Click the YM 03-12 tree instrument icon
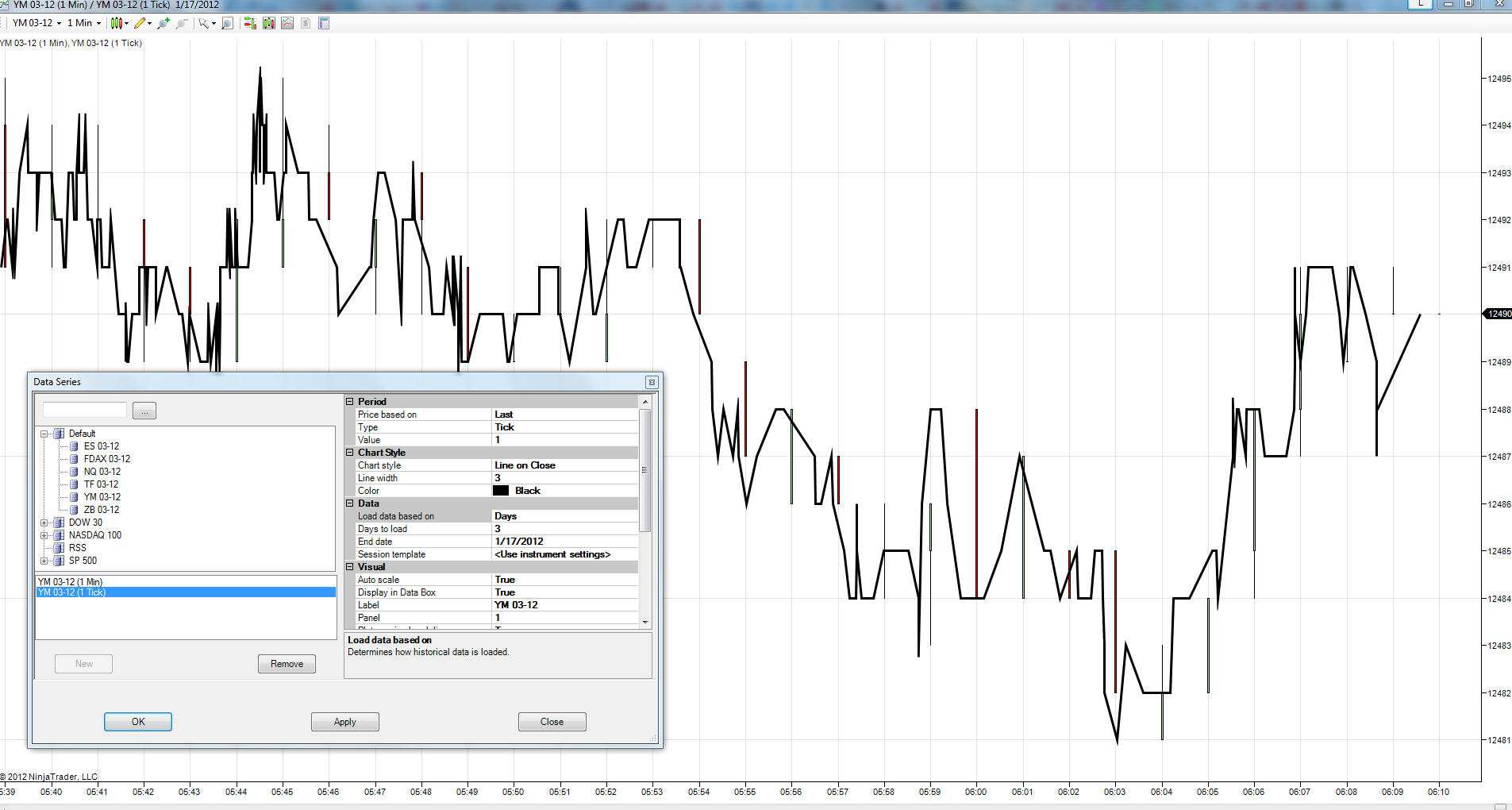The height and width of the screenshot is (810, 1512). 74,497
